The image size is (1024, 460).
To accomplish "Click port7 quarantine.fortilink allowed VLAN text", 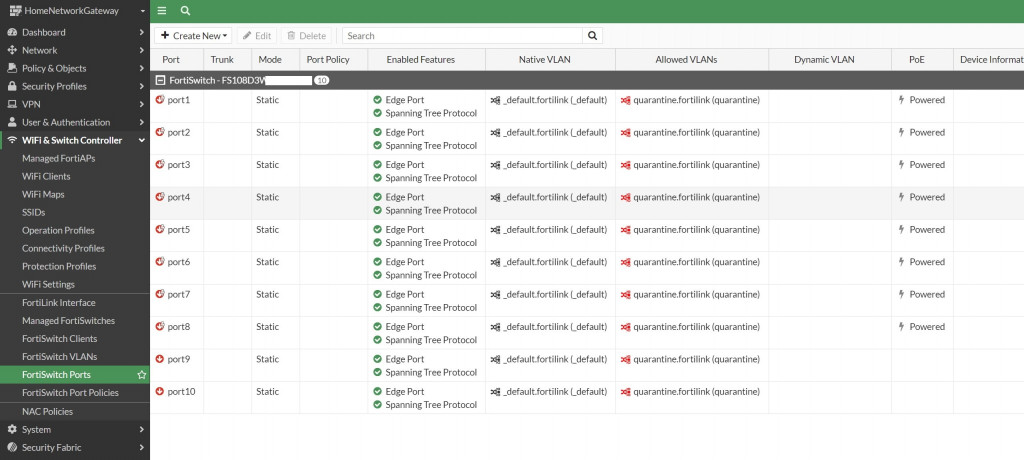I will (x=697, y=294).
